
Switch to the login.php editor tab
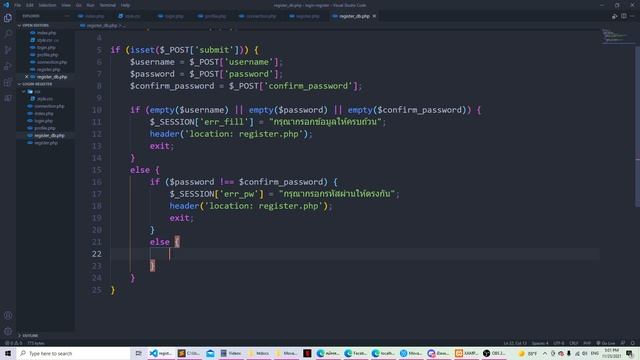(173, 16)
